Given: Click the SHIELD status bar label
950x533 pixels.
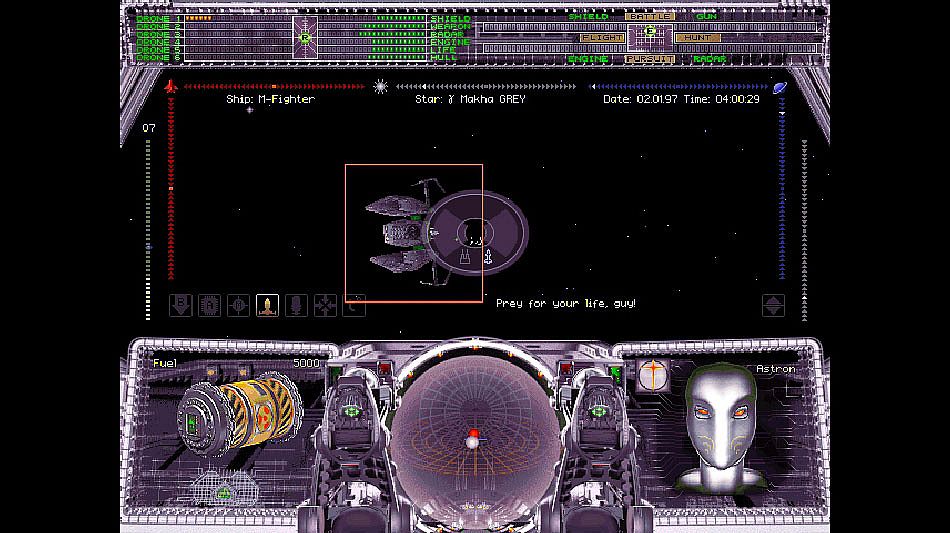Looking at the screenshot, I should (x=450, y=19).
